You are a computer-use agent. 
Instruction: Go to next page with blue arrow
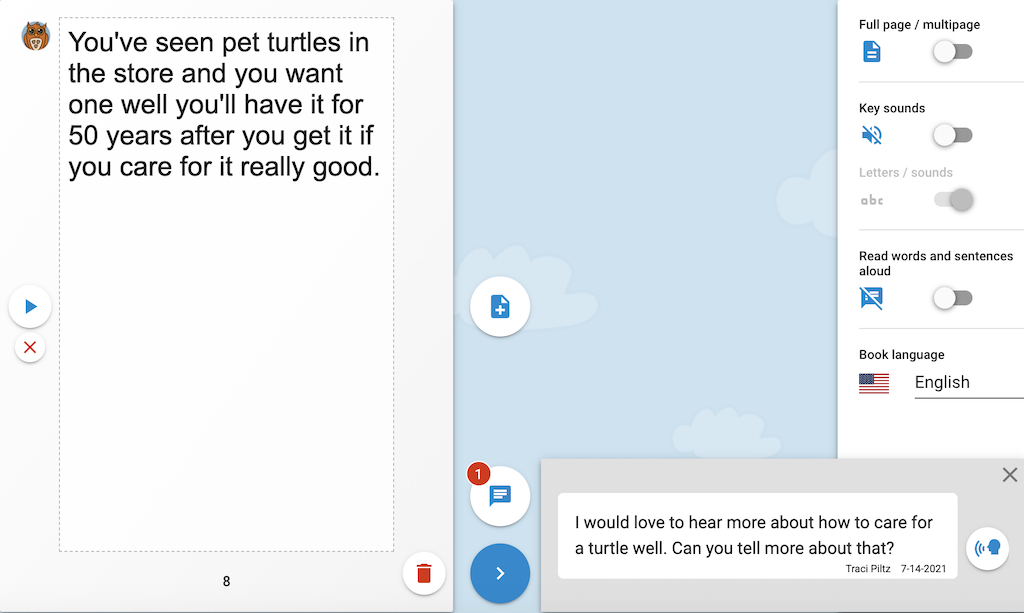500,573
